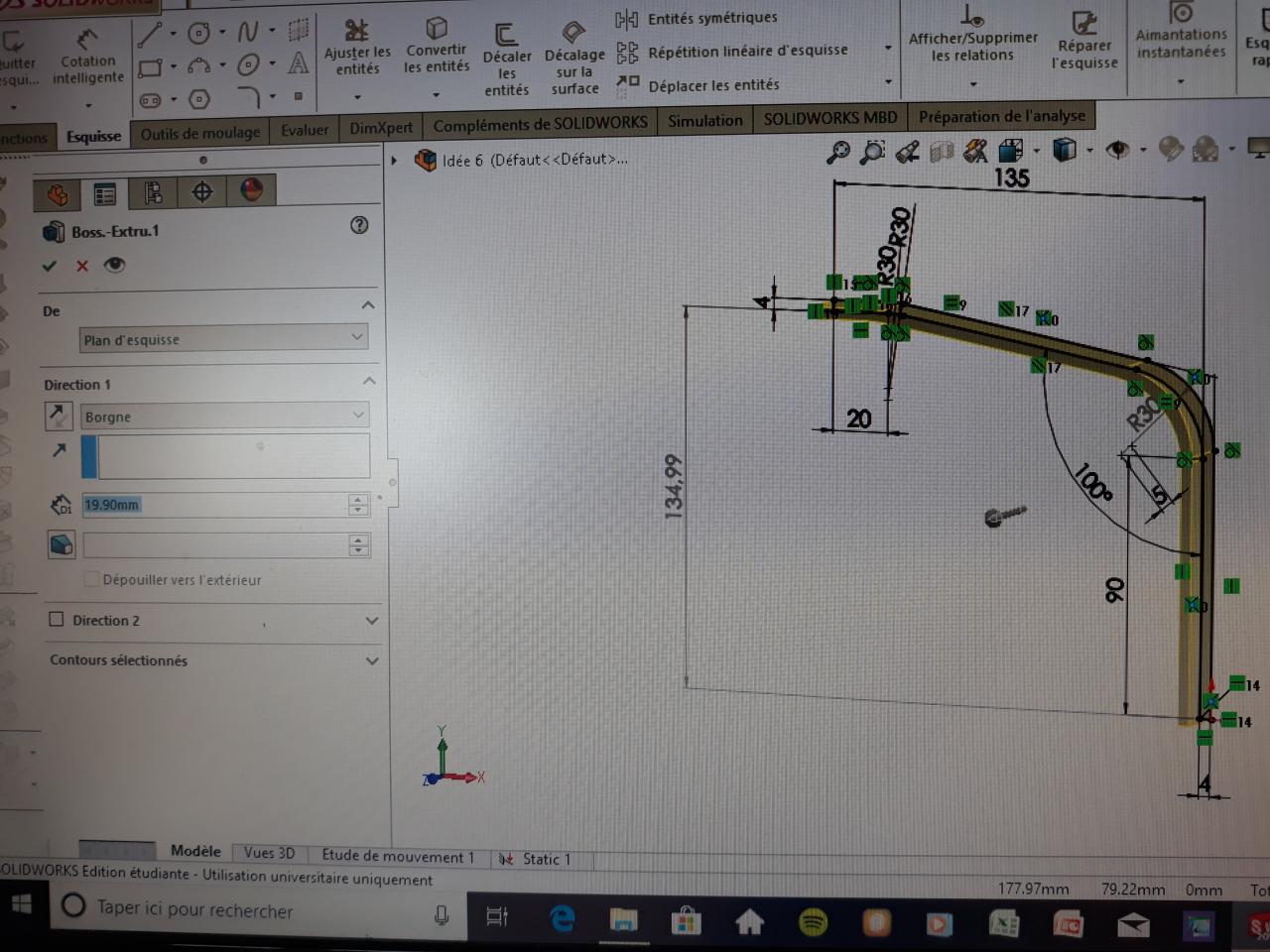Open the Plan d'esquisse start condition dropdown
Viewport: 1270px width, 952px height.
pyautogui.click(x=223, y=339)
